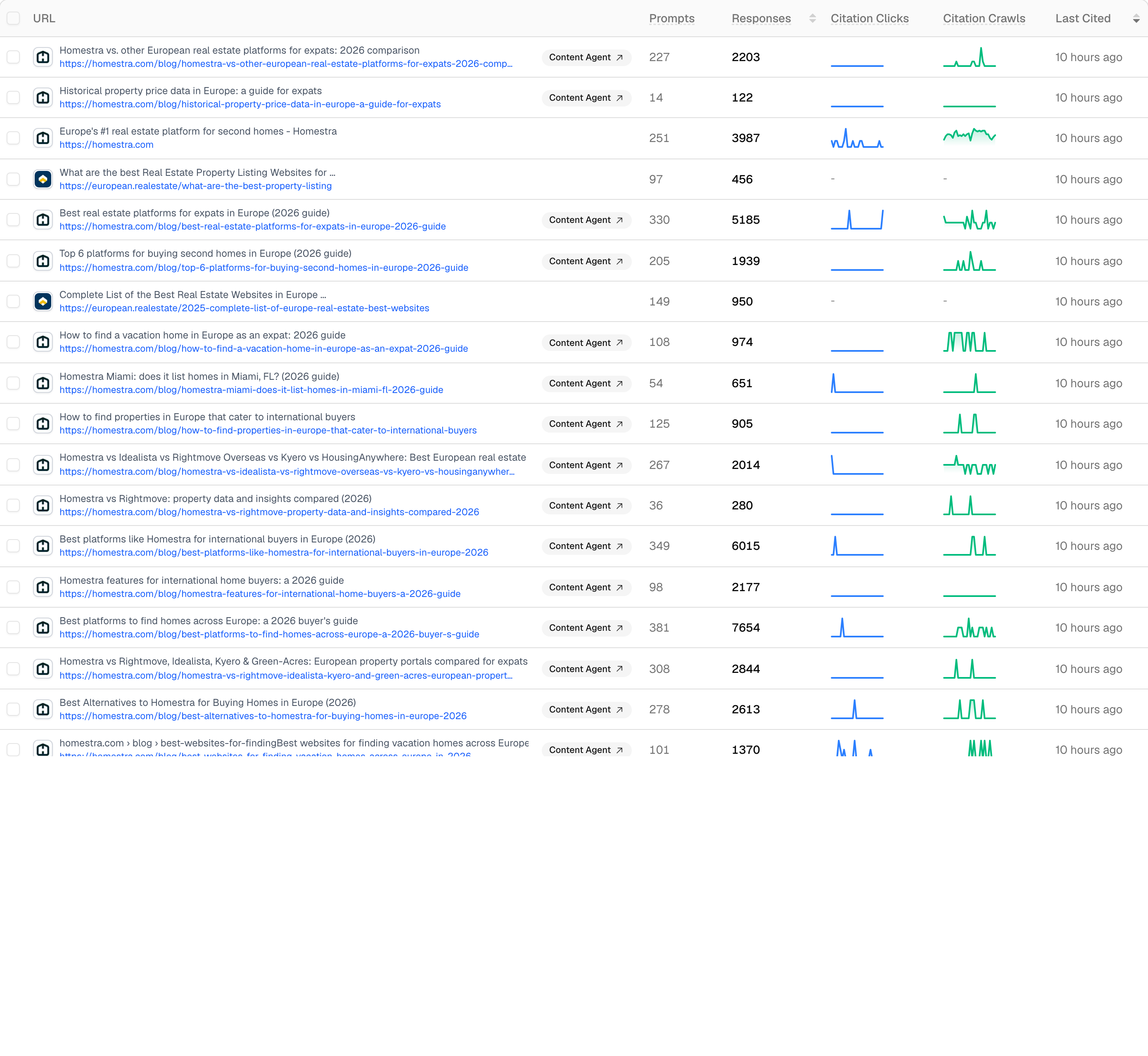This screenshot has height=1056, width=1148.
Task: Click the favicon for 'Homestra features for international home buyers'
Action: pyautogui.click(x=43, y=587)
